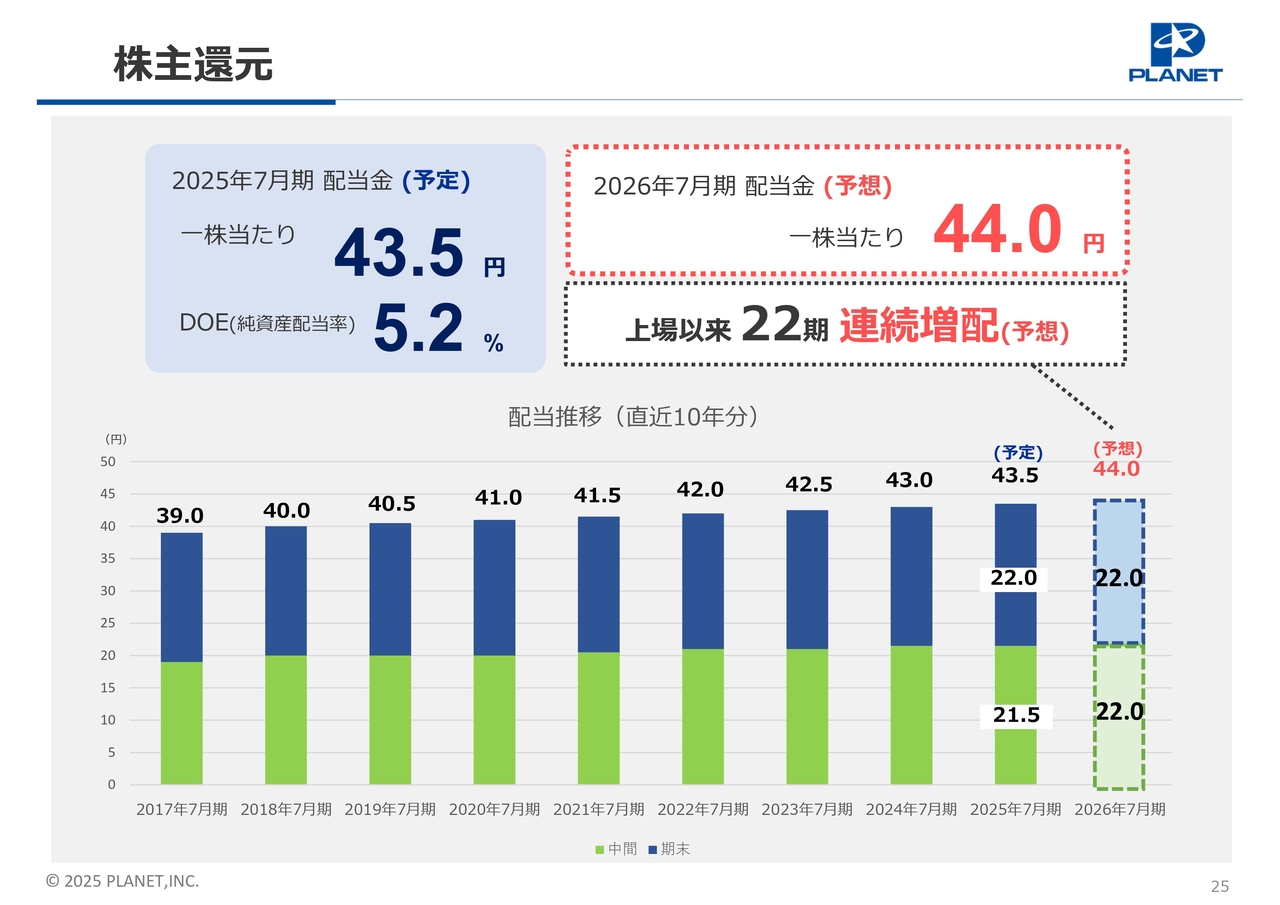Click the © 2025 PLANET,INC. footer text
This screenshot has height=905, width=1280.
pyautogui.click(x=122, y=881)
